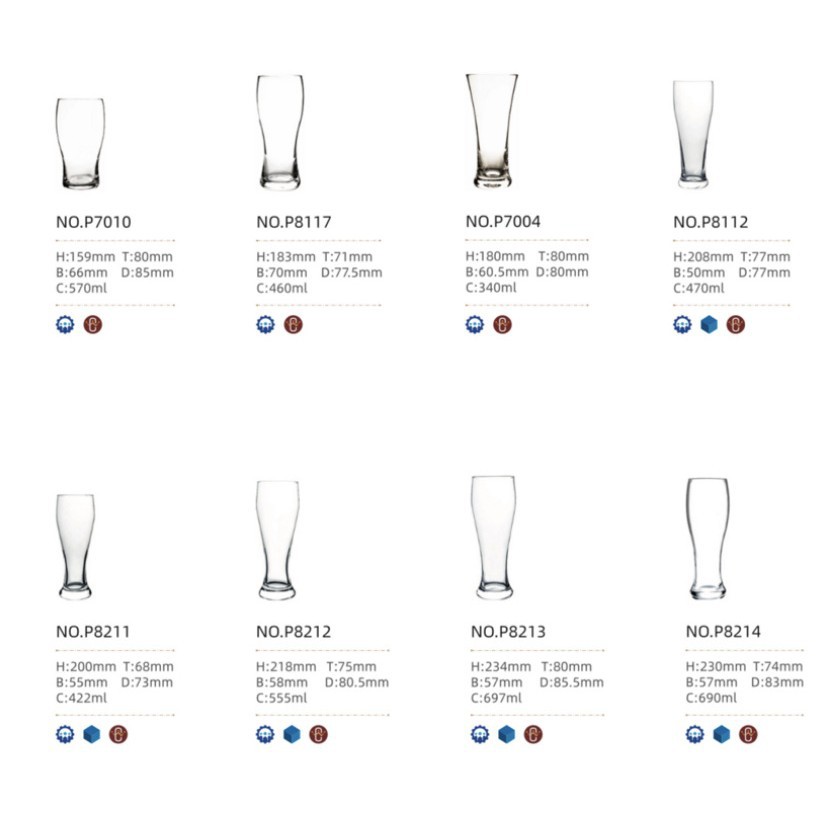The height and width of the screenshot is (824, 824).
Task: Click the P8112 tall glass image
Action: [x=693, y=134]
